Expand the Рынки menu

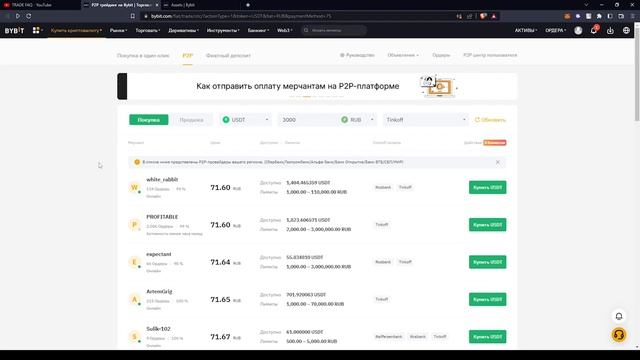pyautogui.click(x=118, y=30)
